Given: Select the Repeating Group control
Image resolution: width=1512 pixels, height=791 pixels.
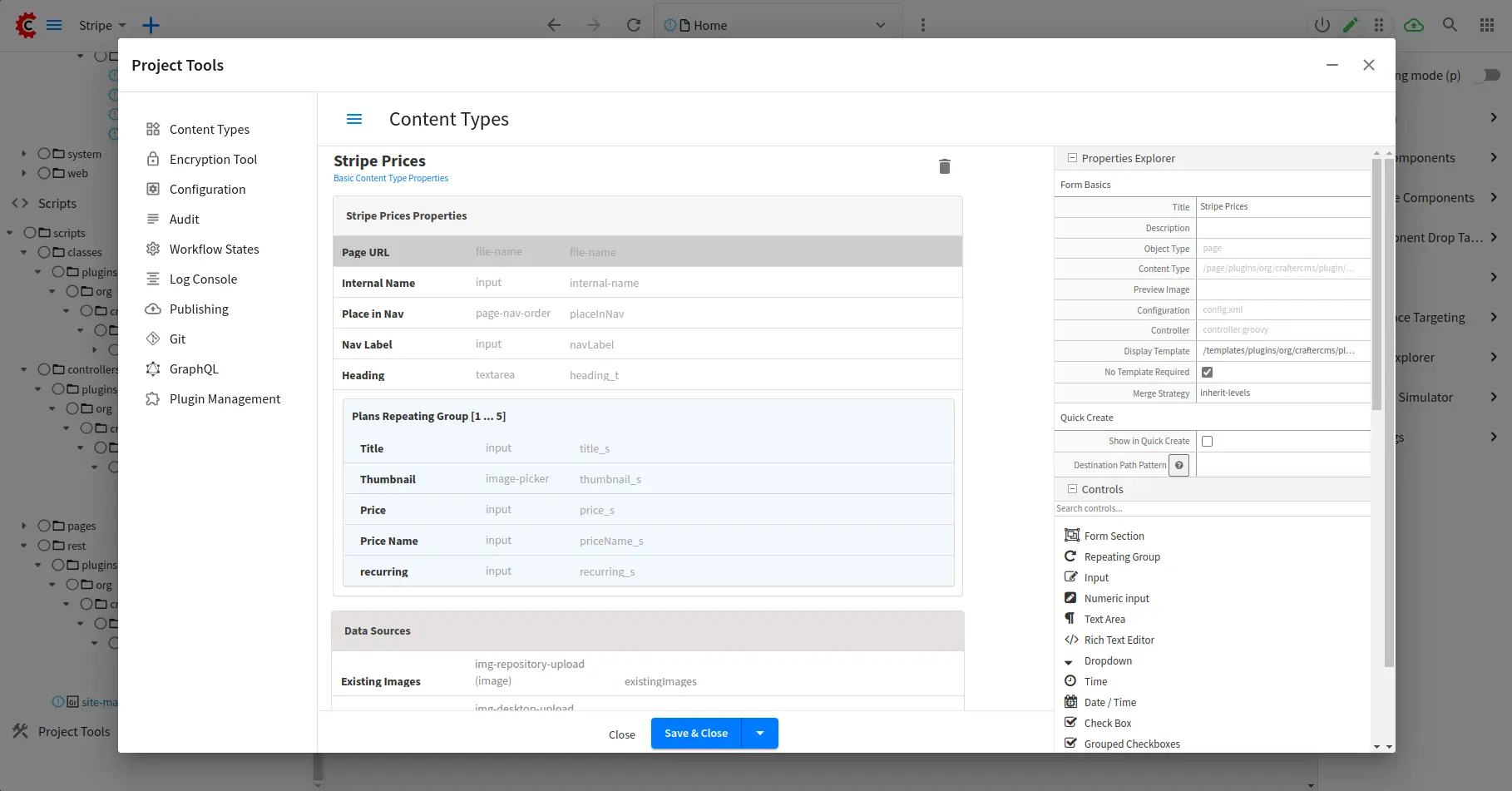Looking at the screenshot, I should (1121, 557).
